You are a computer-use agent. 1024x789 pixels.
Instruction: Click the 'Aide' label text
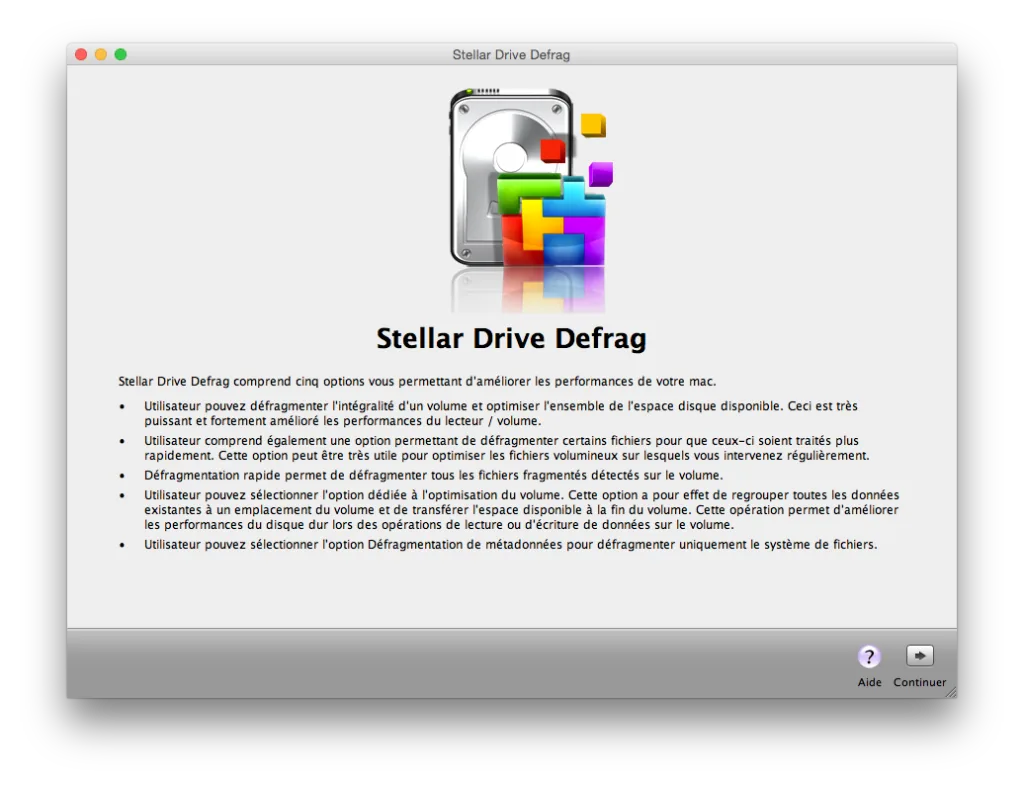tap(869, 682)
